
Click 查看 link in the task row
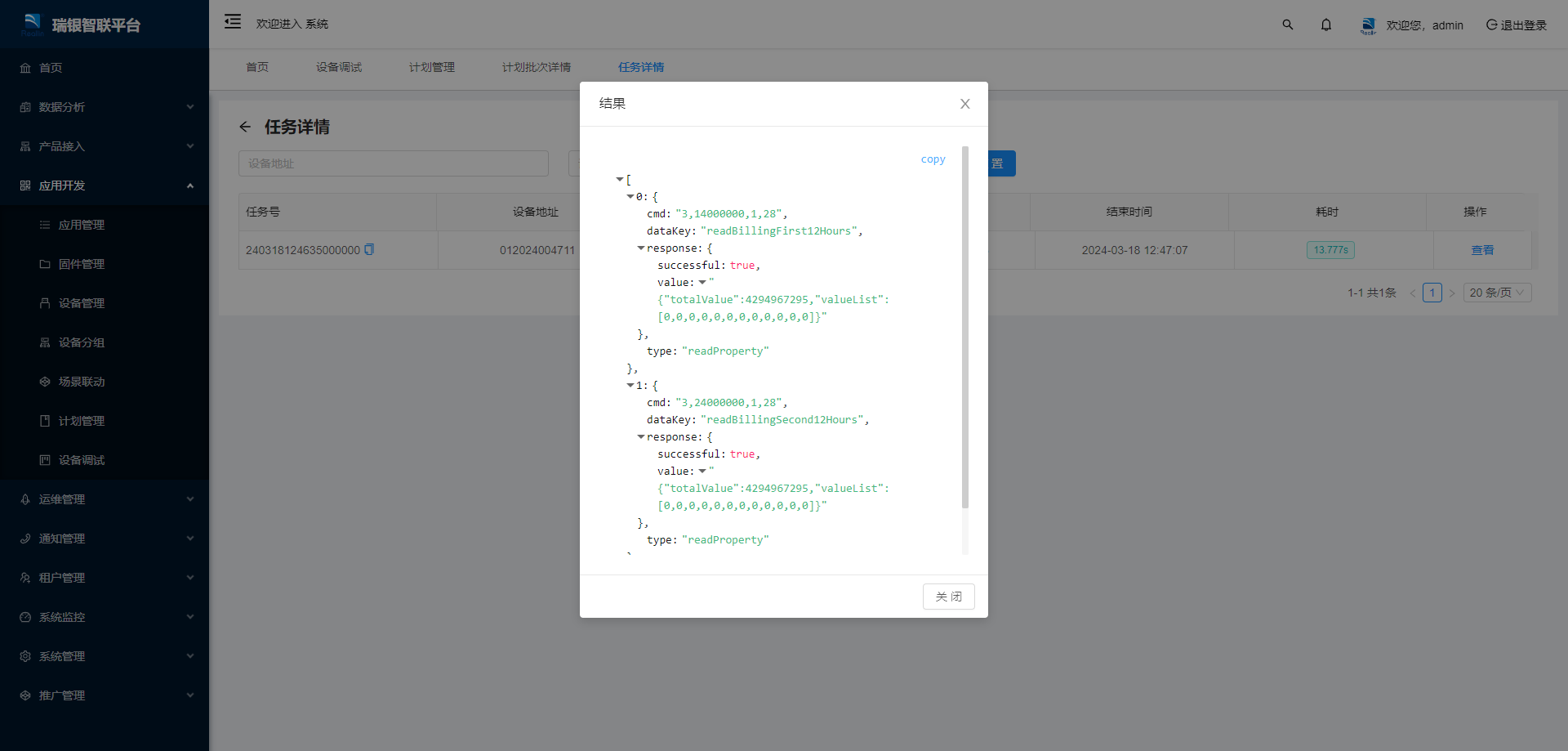coord(1482,250)
